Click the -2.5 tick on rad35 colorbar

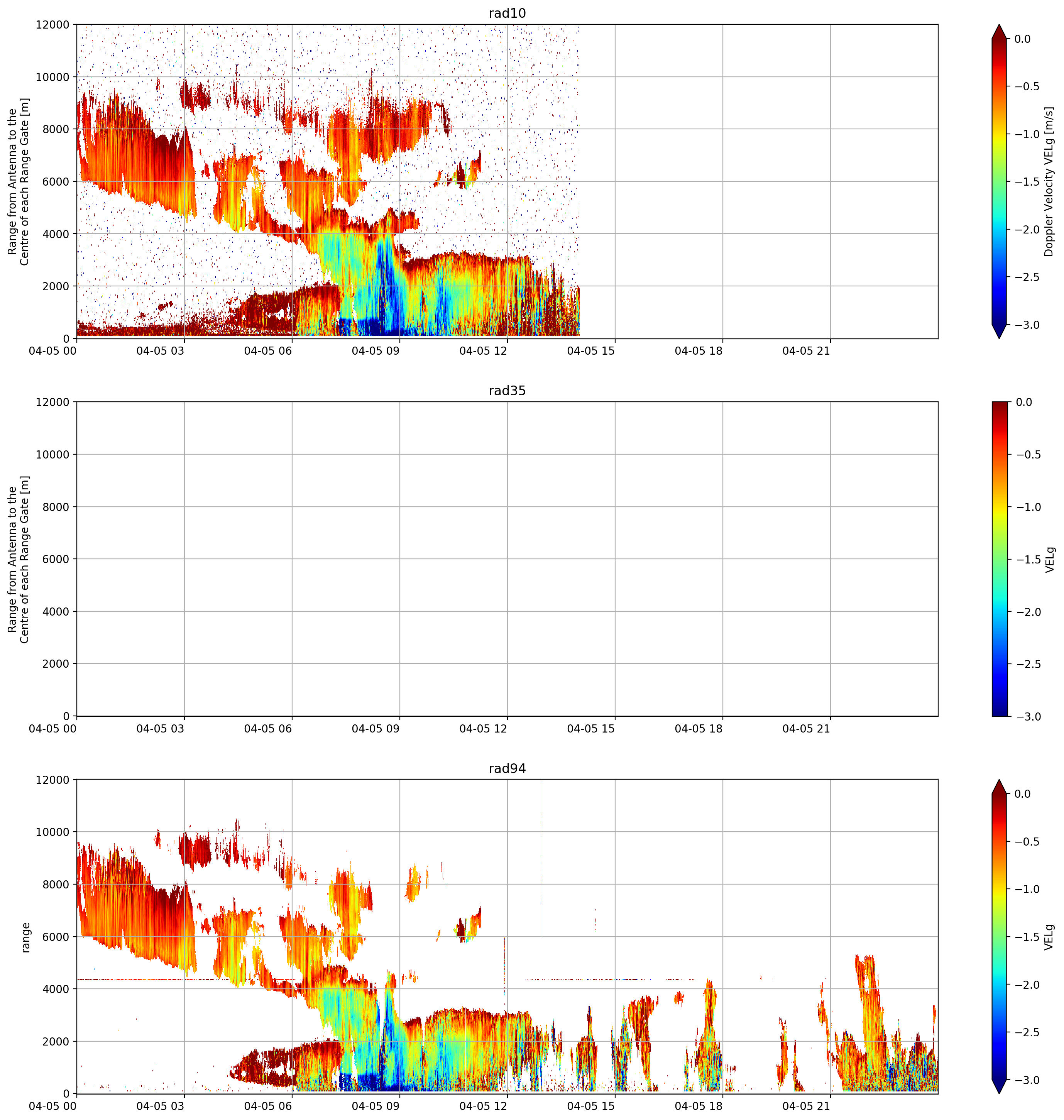(x=1028, y=664)
